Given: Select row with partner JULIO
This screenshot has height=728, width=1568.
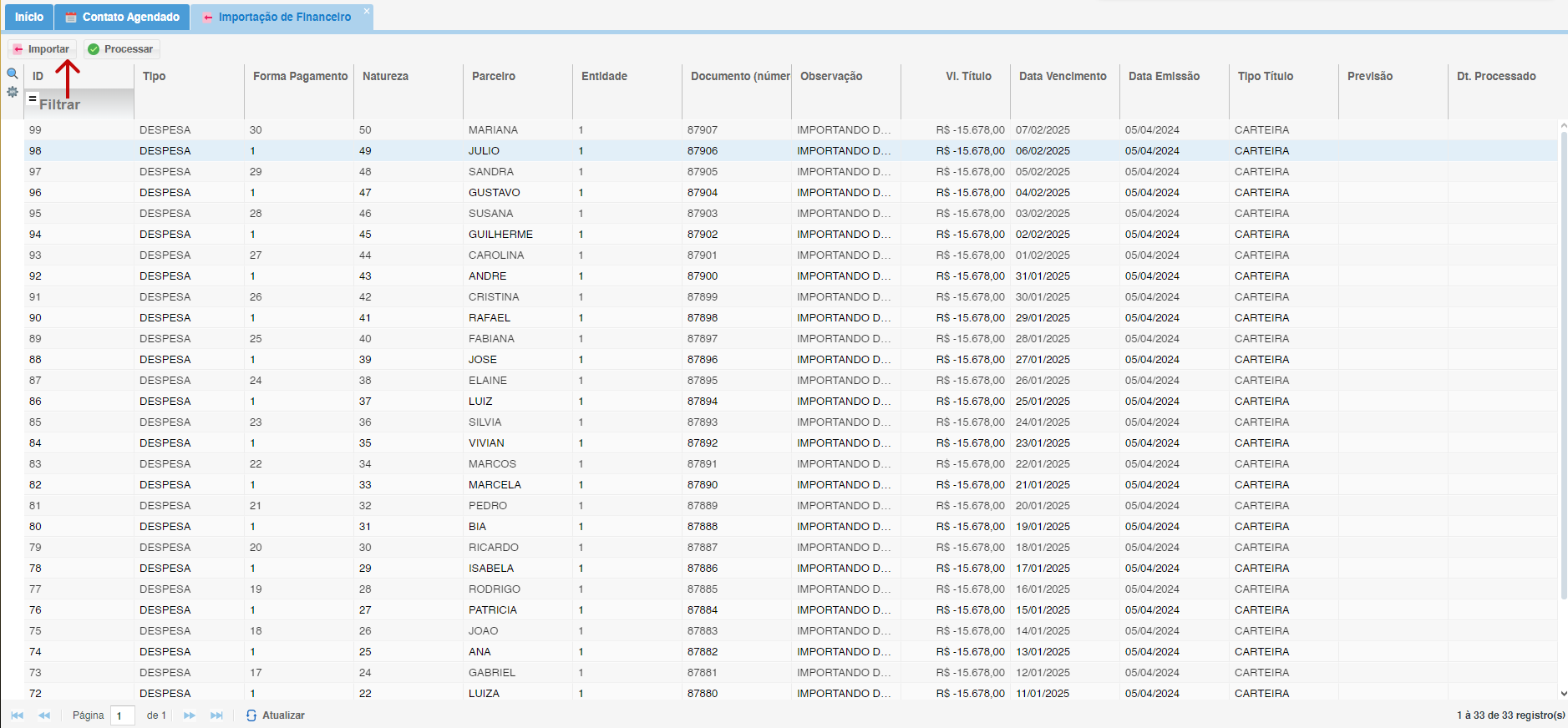Looking at the screenshot, I should [790, 150].
